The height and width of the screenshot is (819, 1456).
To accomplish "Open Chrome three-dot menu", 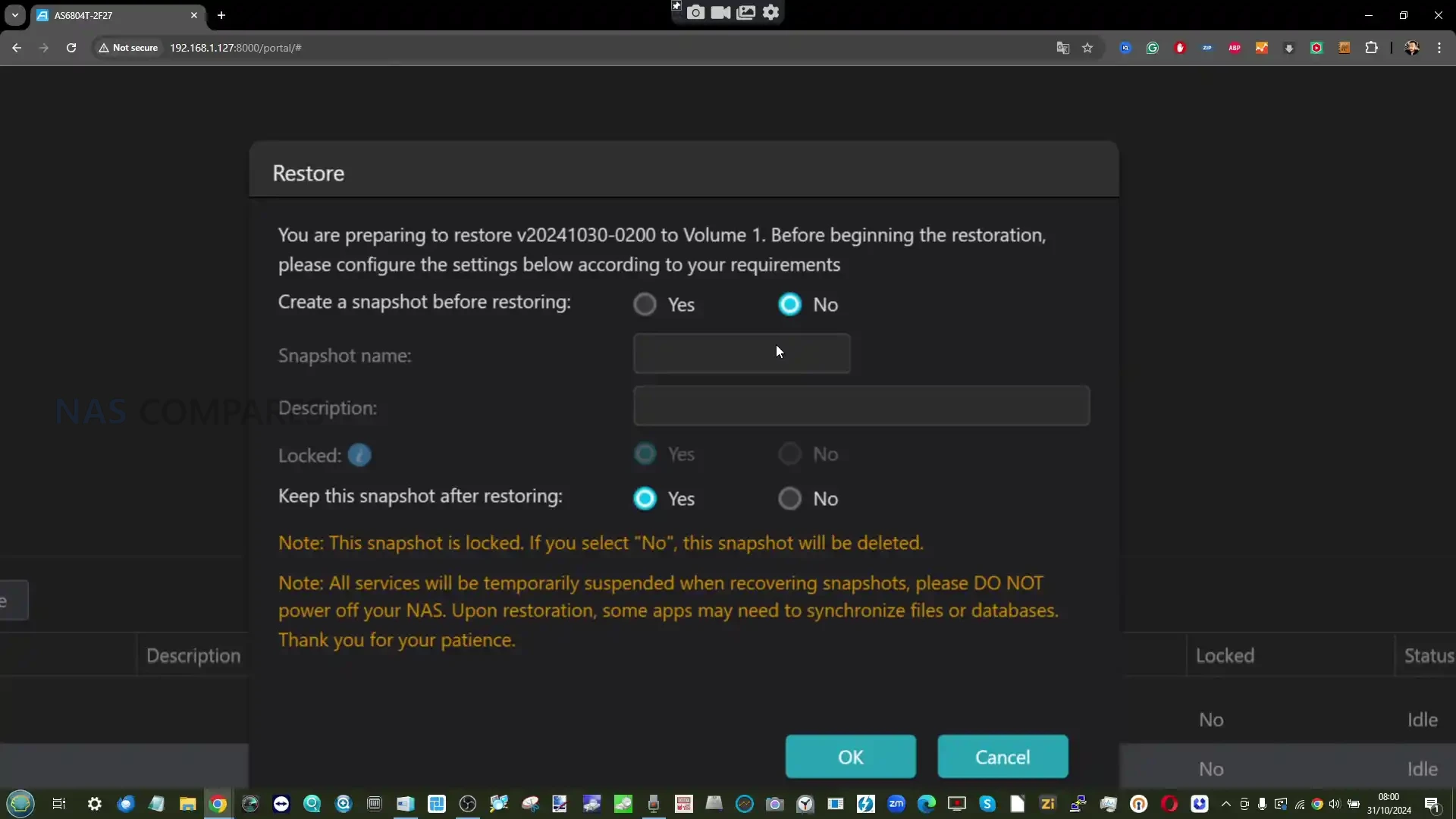I will 1439,48.
